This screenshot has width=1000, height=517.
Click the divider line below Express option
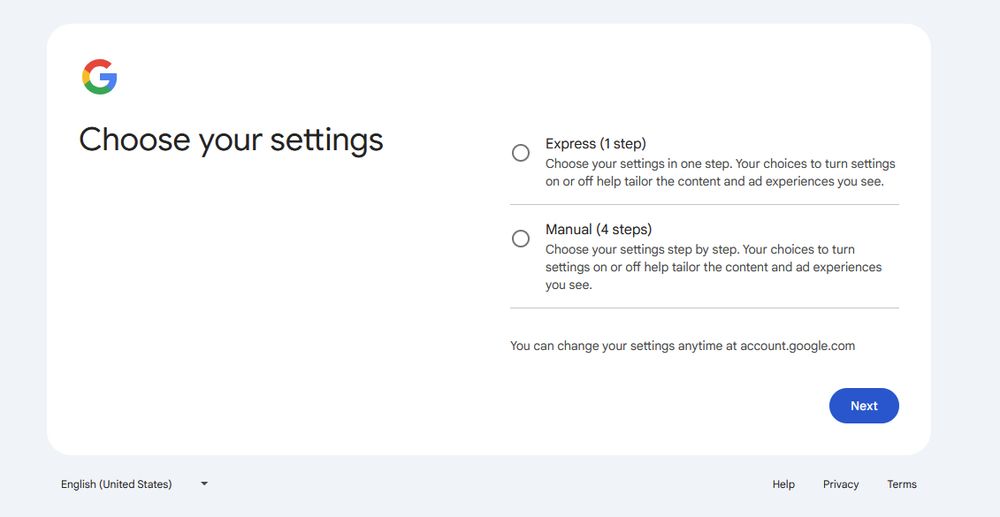(704, 204)
